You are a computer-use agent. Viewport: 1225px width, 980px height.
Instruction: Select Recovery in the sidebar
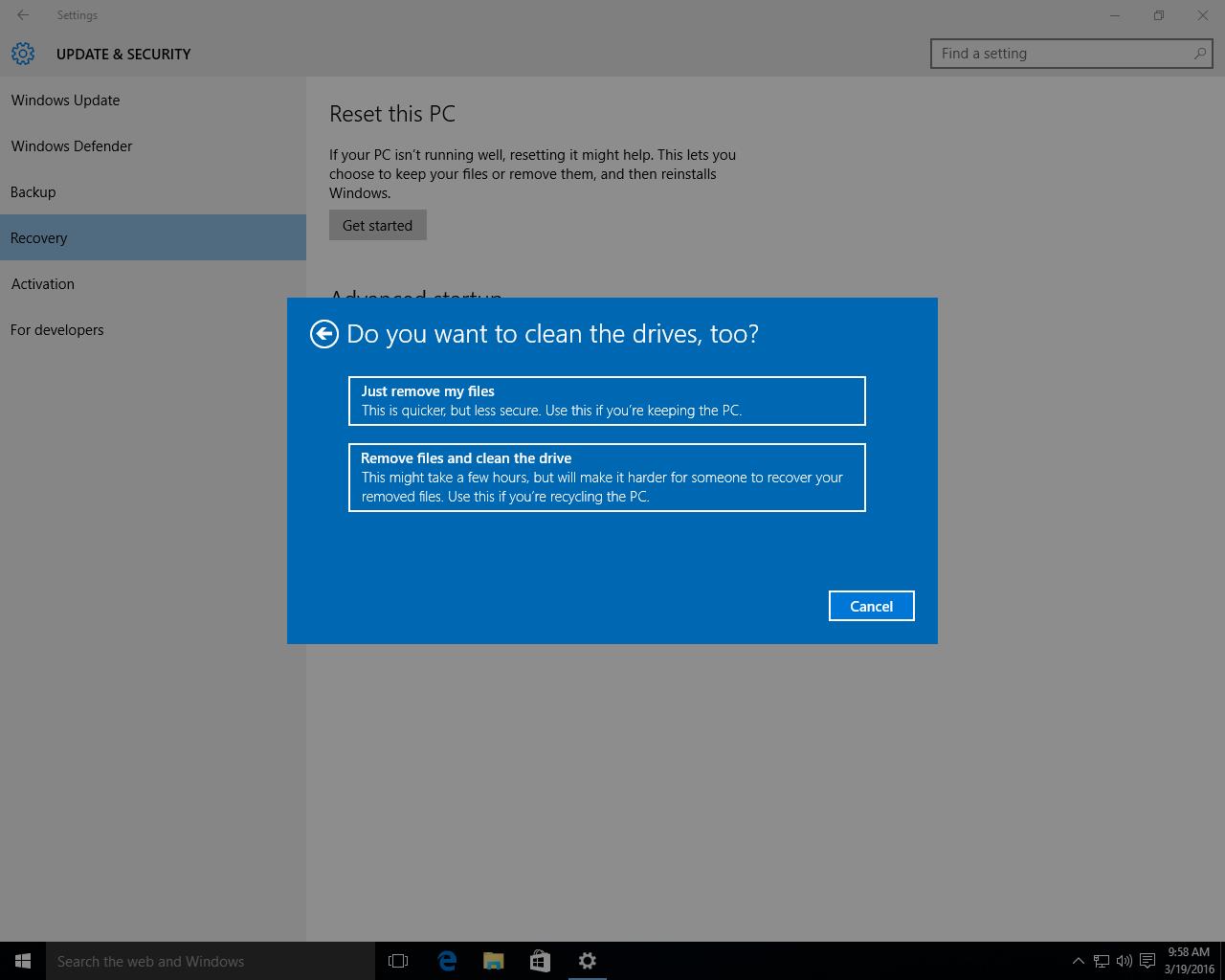[x=153, y=237]
